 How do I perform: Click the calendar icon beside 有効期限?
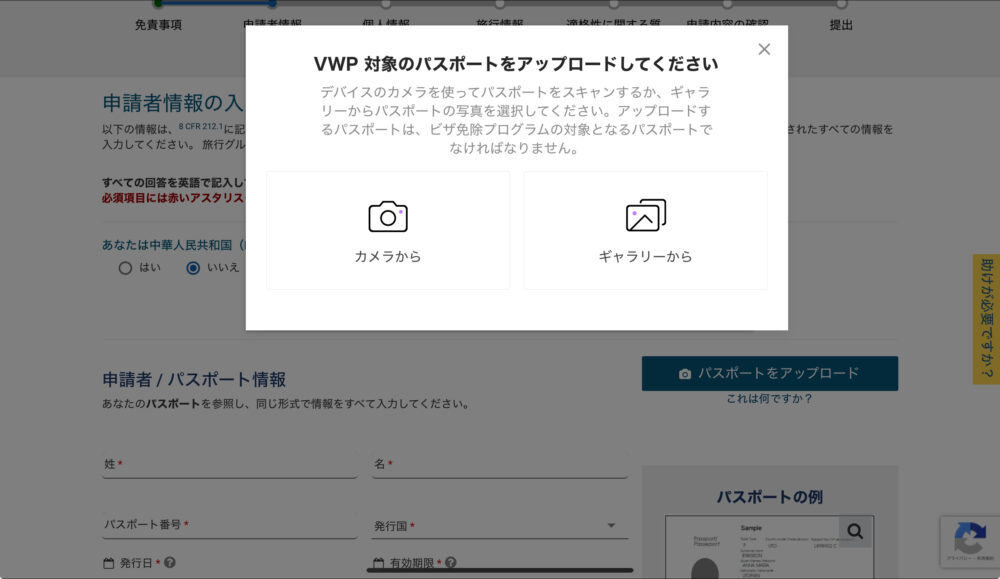379,563
